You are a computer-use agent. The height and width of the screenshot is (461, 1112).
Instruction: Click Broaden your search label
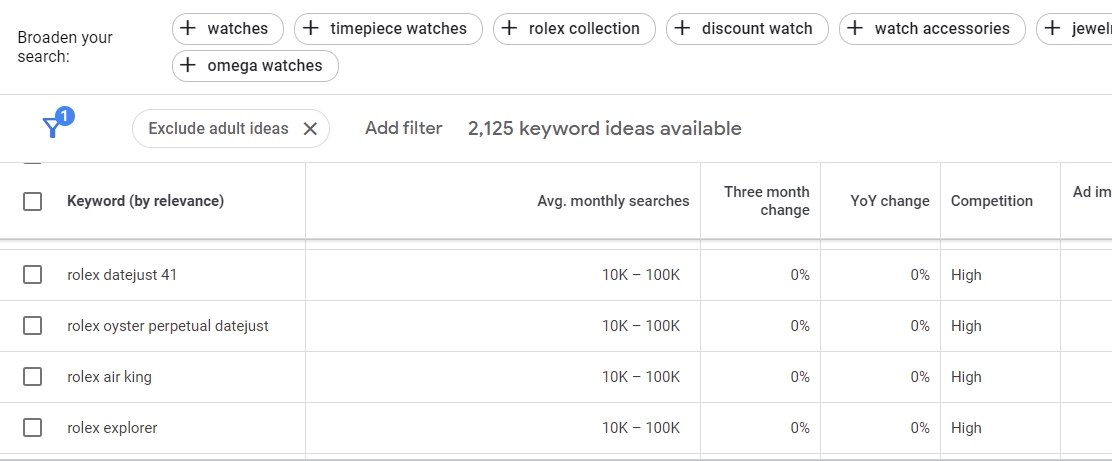(x=65, y=47)
